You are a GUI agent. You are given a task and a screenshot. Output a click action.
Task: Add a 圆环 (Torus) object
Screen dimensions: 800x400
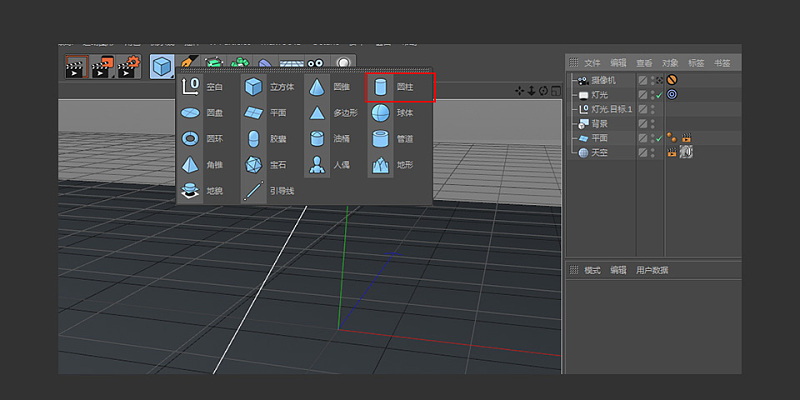tap(190, 139)
